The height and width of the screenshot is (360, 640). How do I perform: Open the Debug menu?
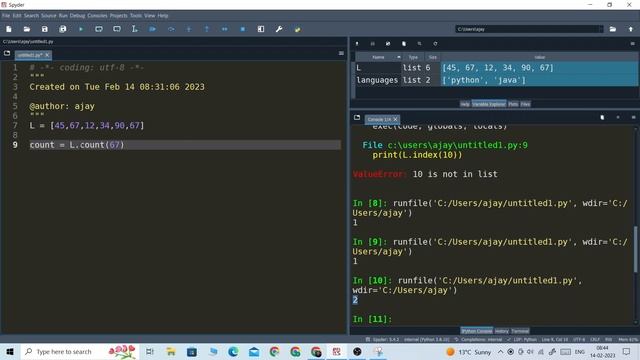(x=77, y=16)
